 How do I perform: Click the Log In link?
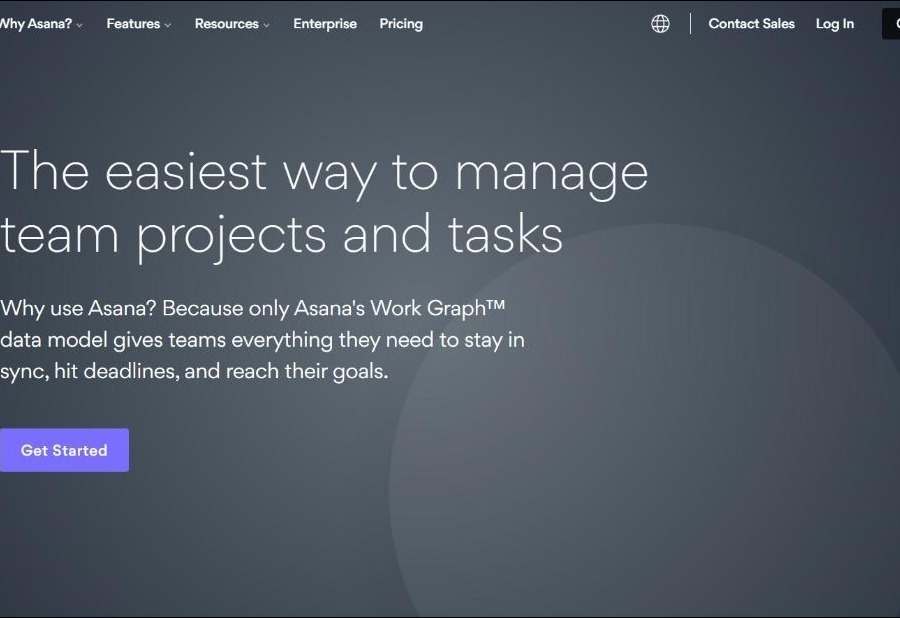coord(834,24)
